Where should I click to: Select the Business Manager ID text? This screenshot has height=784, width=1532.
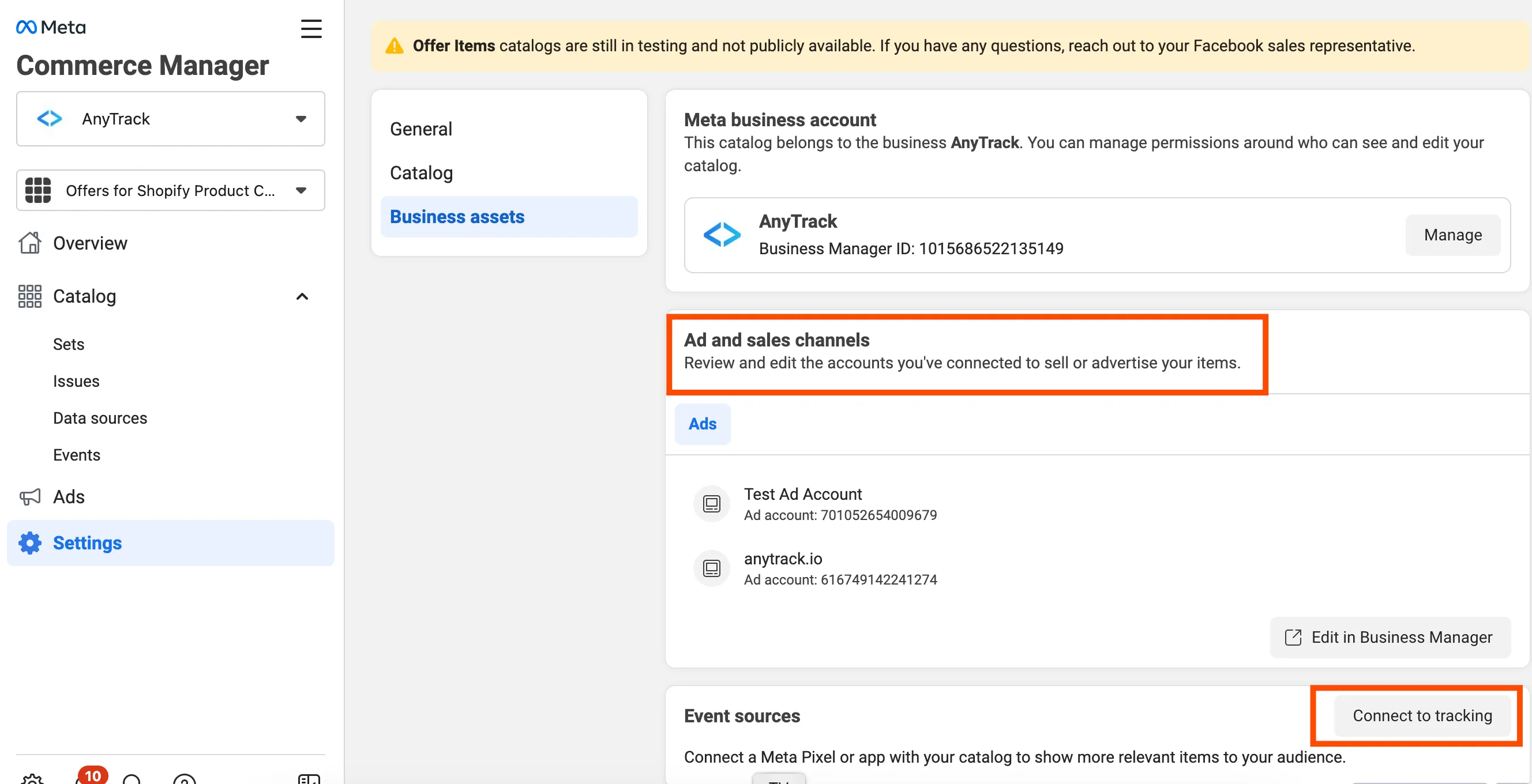point(911,248)
